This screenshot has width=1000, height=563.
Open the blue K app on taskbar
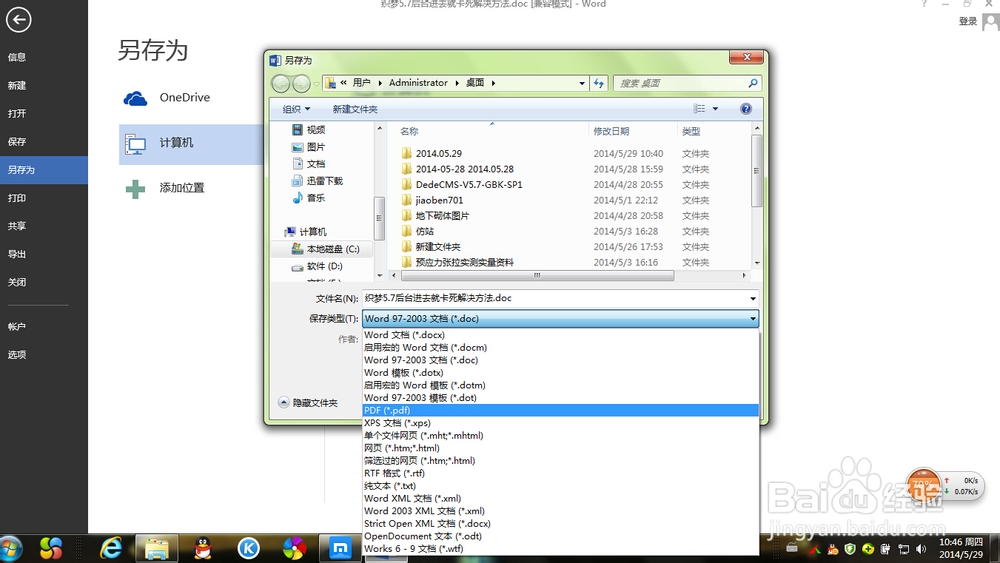click(x=249, y=548)
